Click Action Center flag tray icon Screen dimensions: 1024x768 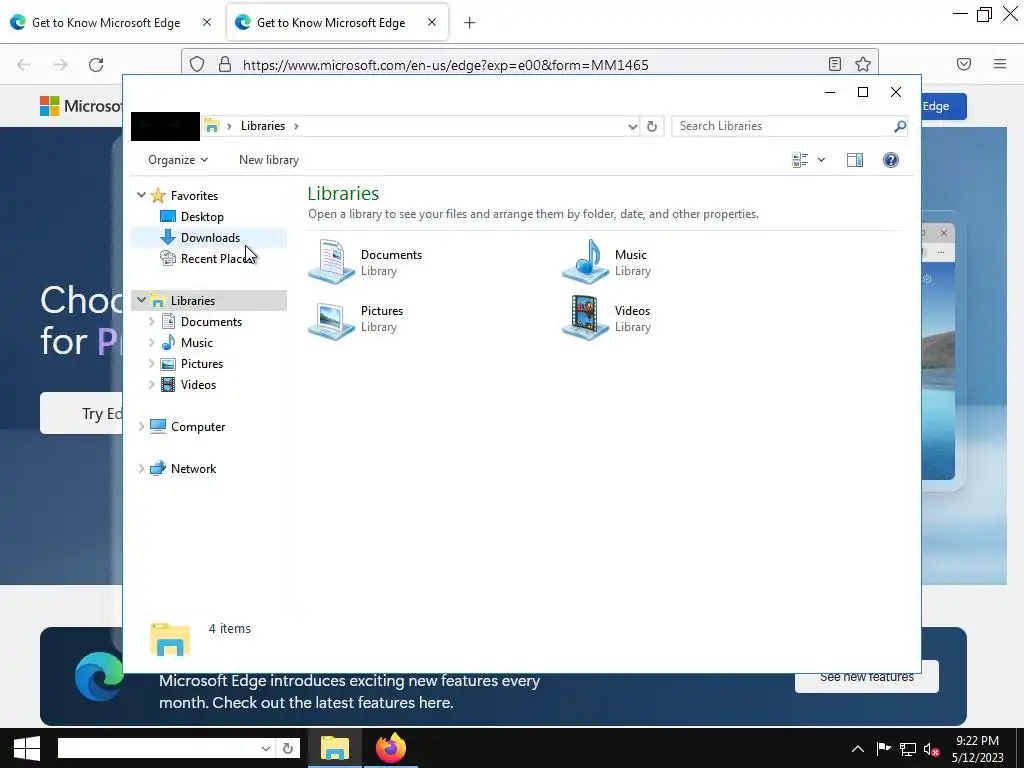pyautogui.click(x=883, y=749)
